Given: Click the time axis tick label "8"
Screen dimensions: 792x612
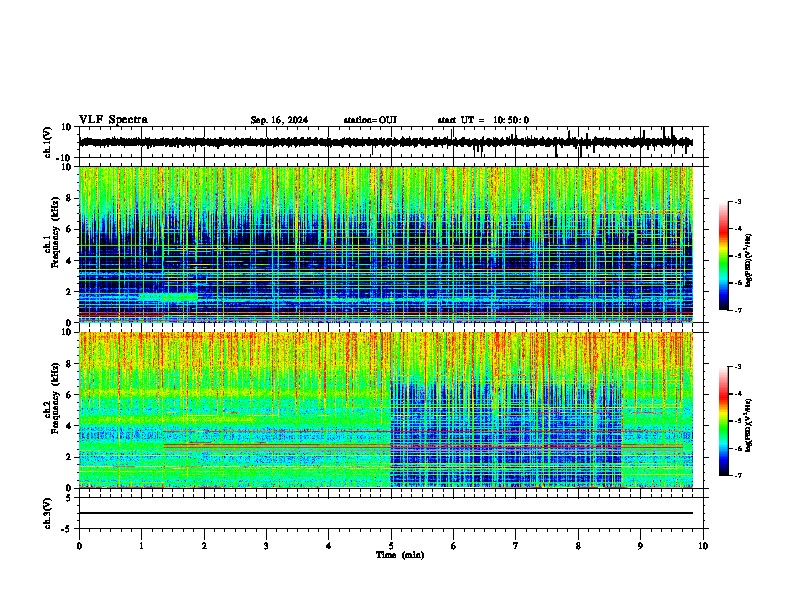Looking at the screenshot, I should (578, 546).
